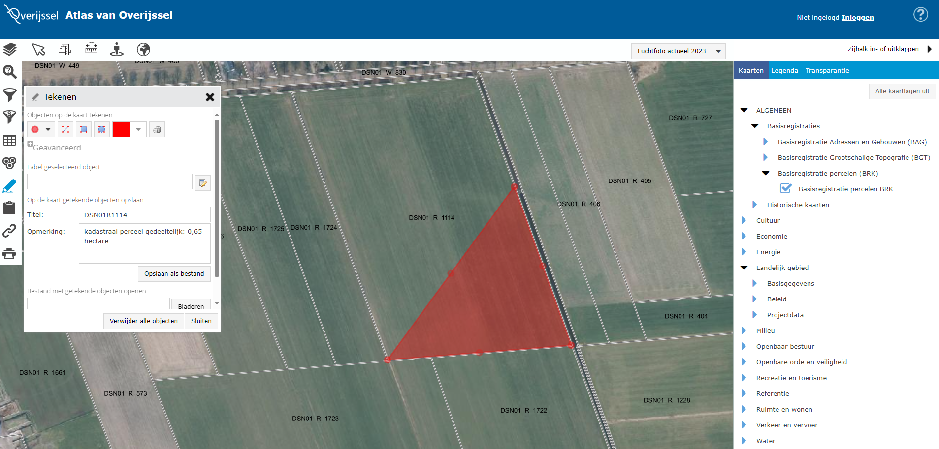Image resolution: width=939 pixels, height=449 pixels.
Task: Click the red color swatch
Action: point(122,129)
